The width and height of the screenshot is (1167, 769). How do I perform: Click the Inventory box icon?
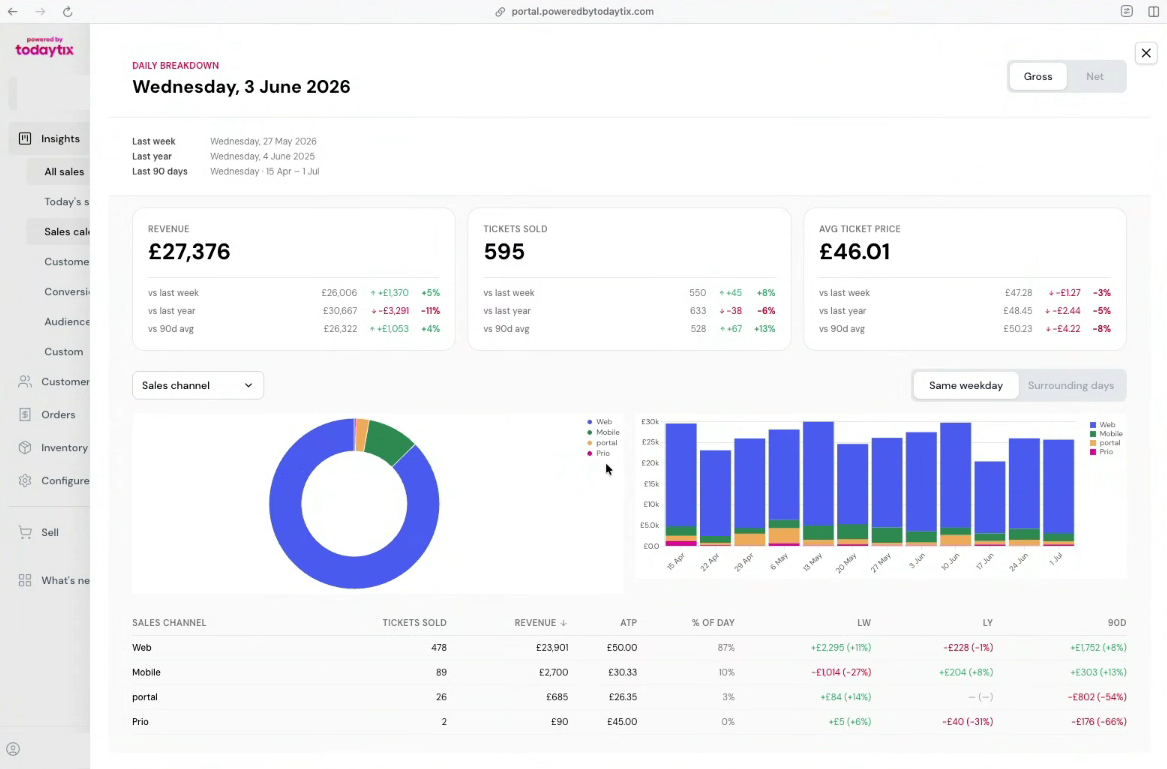pyautogui.click(x=25, y=447)
